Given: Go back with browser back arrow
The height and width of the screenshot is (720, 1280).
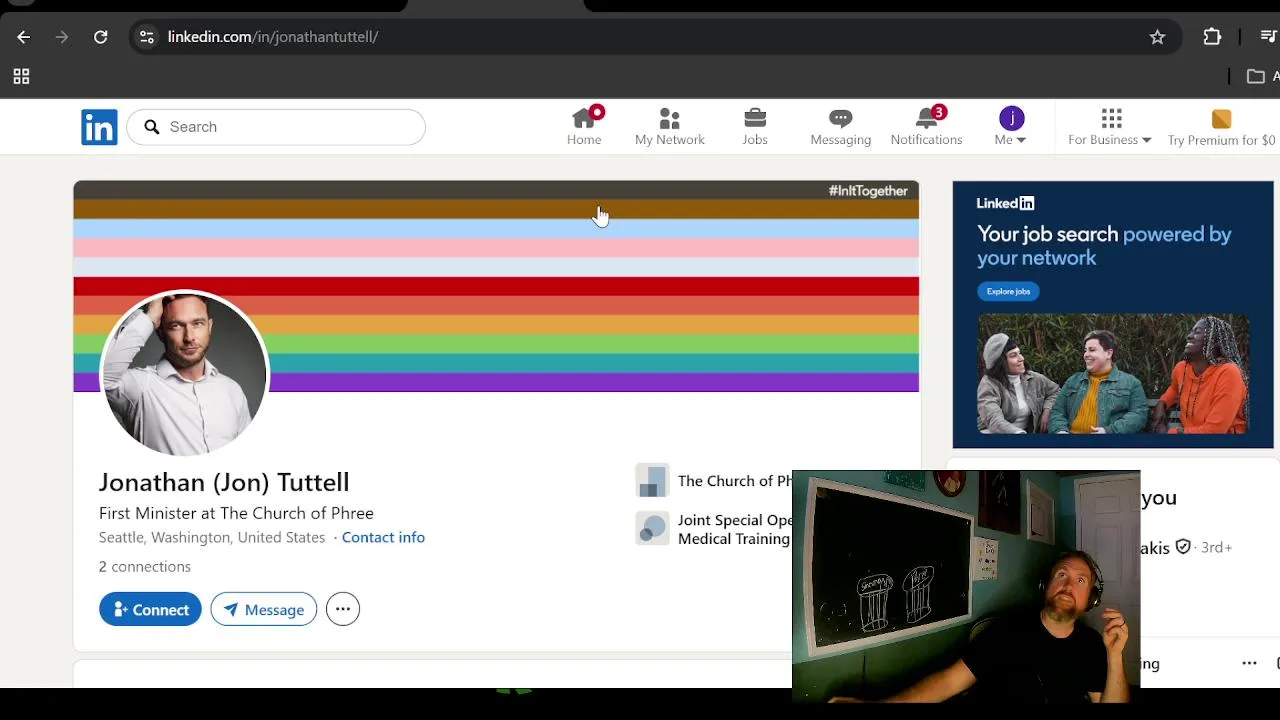Looking at the screenshot, I should (x=24, y=37).
